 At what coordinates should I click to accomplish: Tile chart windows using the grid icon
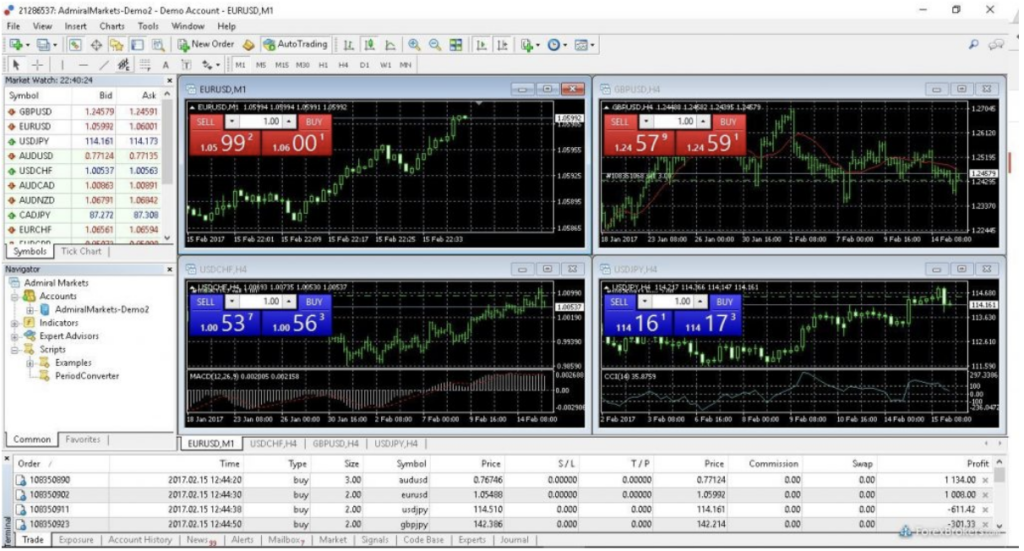coord(456,45)
